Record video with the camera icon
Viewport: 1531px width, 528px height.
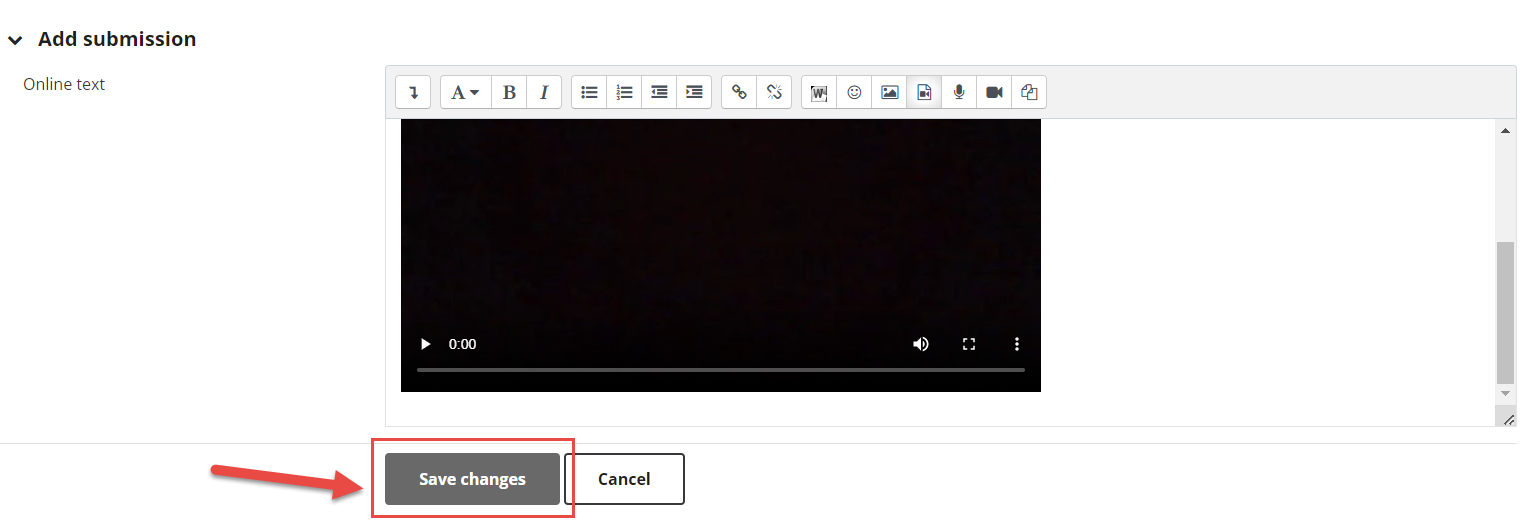(x=994, y=92)
